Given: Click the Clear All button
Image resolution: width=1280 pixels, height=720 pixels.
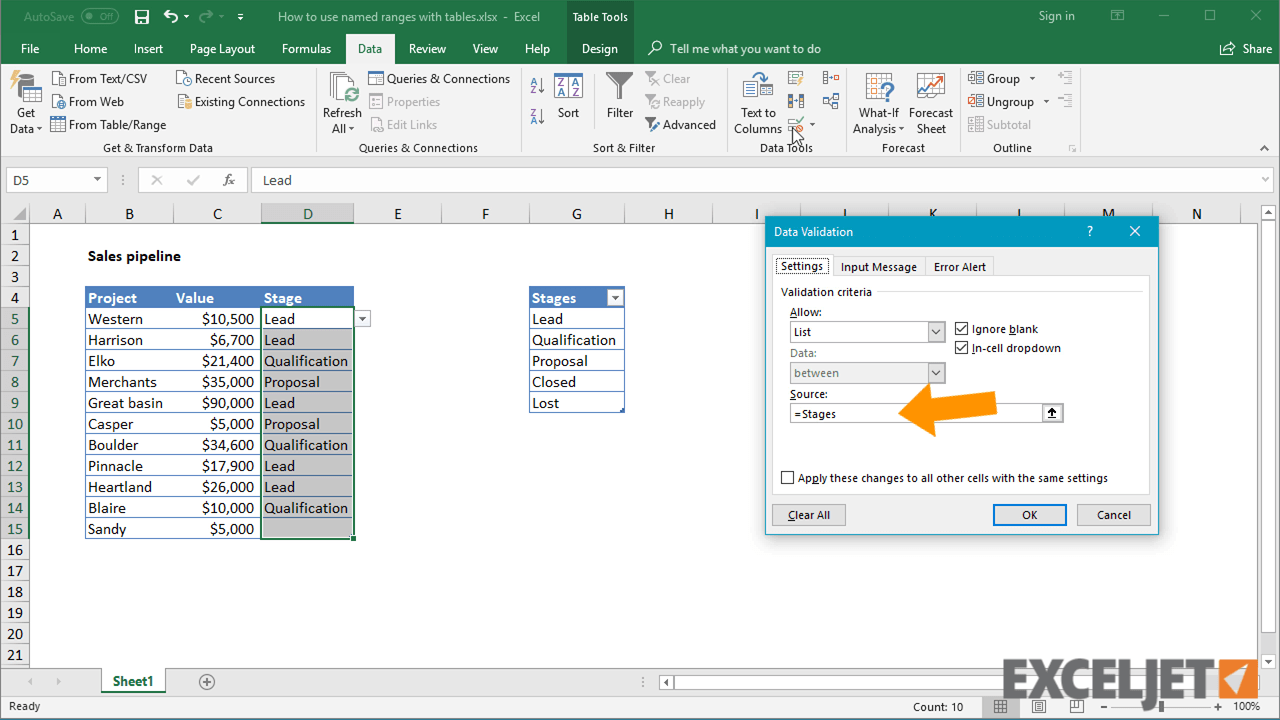Looking at the screenshot, I should coord(808,514).
